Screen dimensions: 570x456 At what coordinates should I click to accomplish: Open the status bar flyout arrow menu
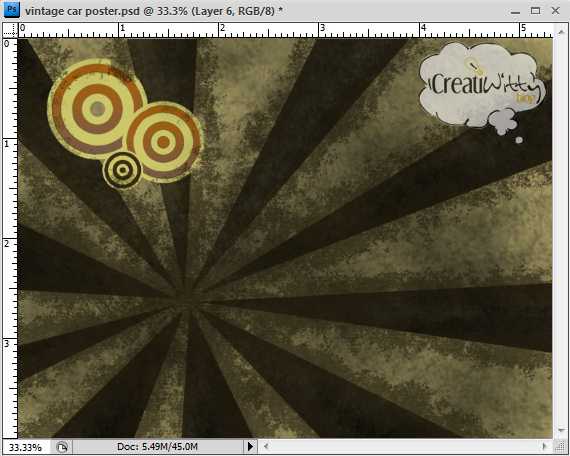point(250,446)
